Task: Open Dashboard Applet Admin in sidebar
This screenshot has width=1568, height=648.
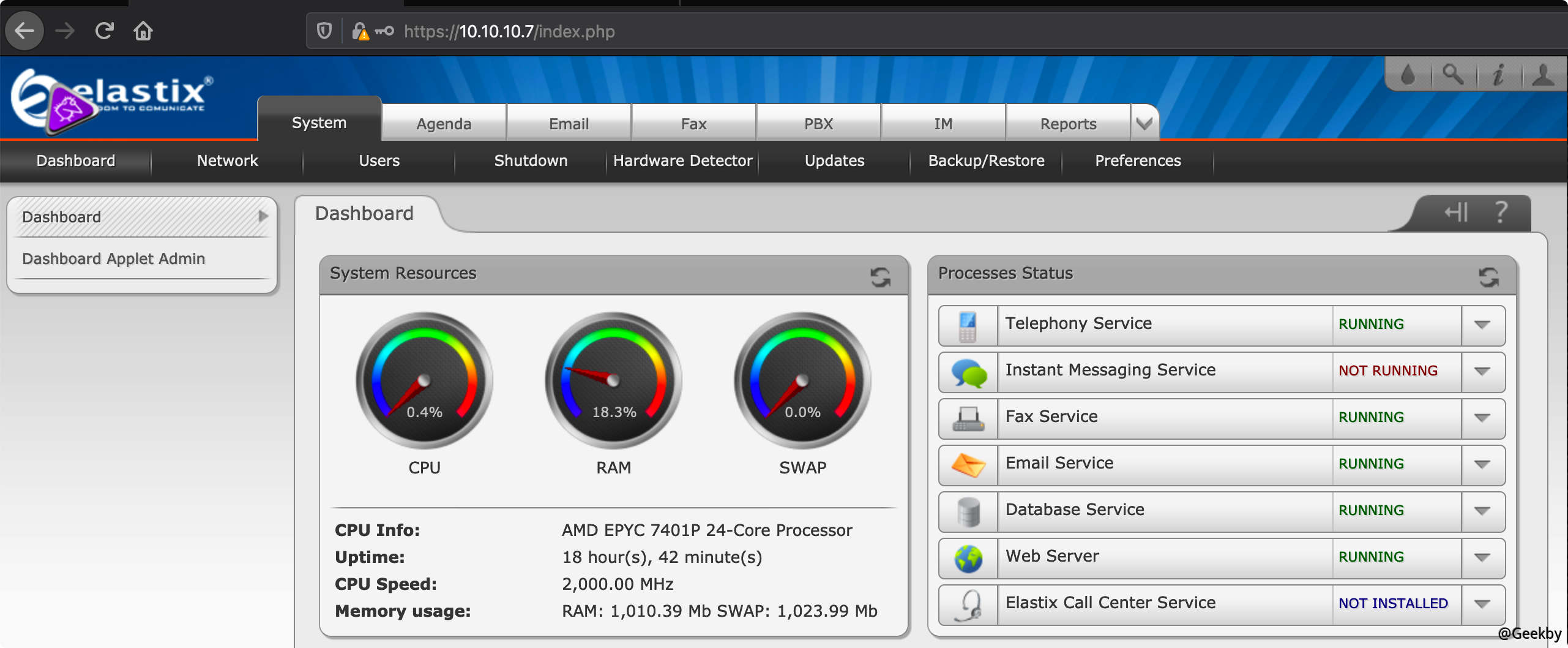Action: pos(114,258)
